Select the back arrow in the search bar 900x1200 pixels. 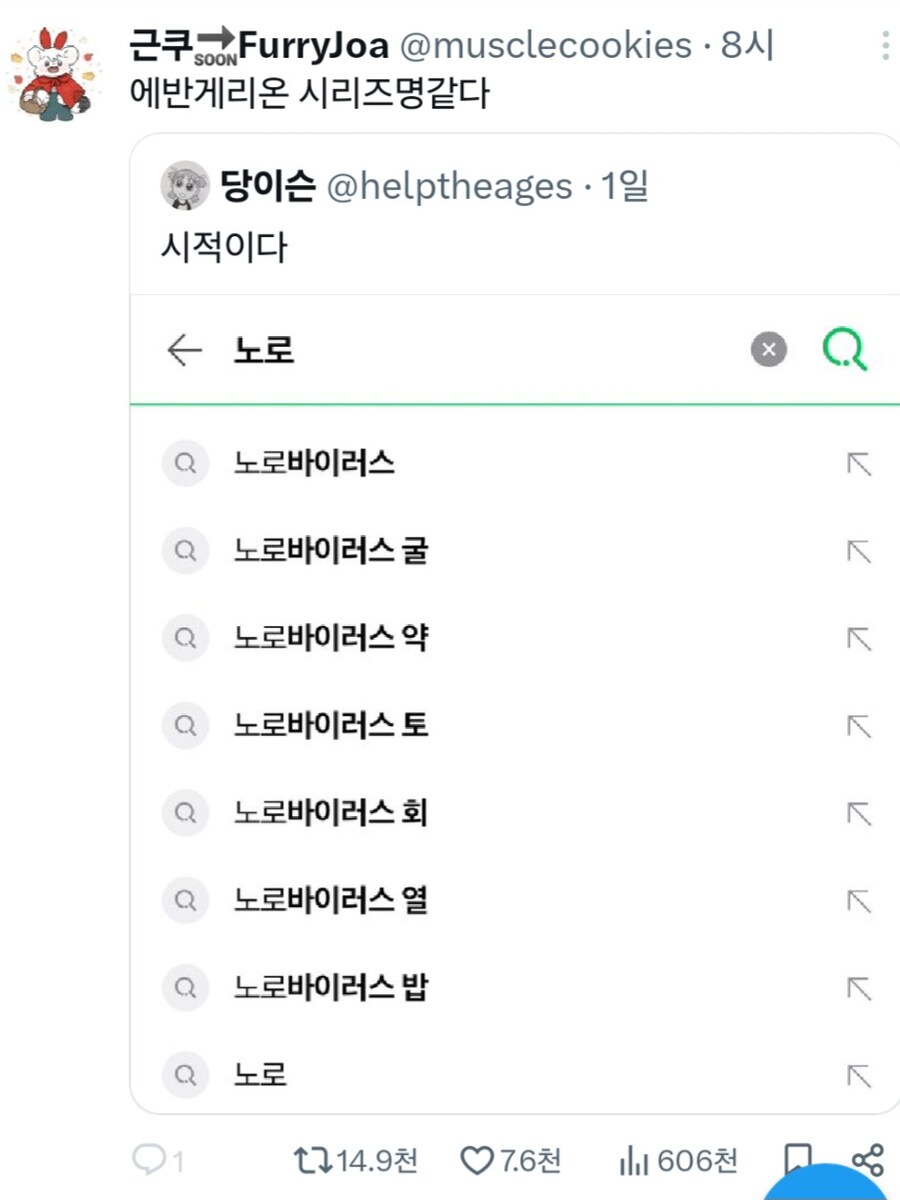click(184, 349)
